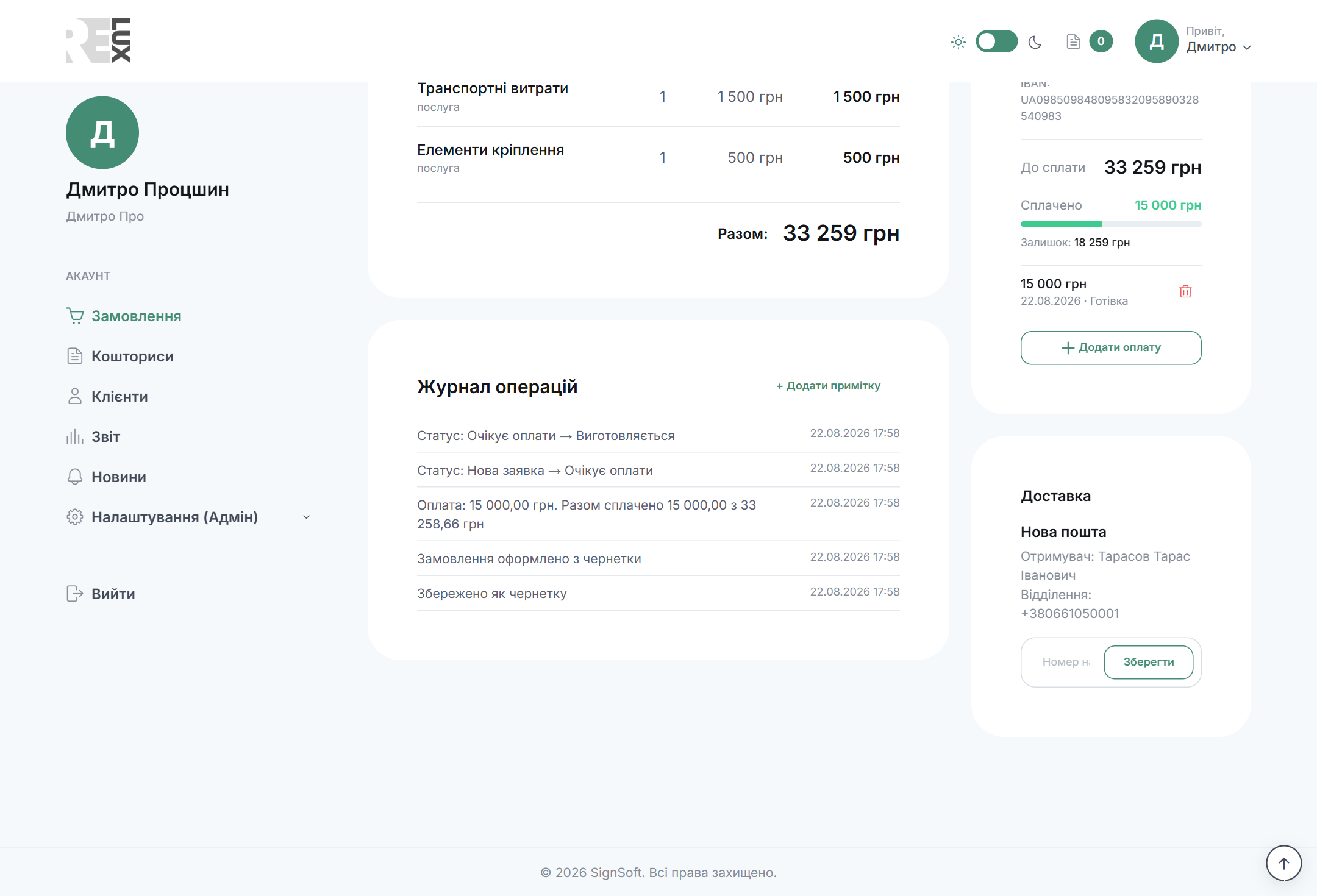Click the Нова пошта delivery heading
The image size is (1317, 896).
point(1063,532)
